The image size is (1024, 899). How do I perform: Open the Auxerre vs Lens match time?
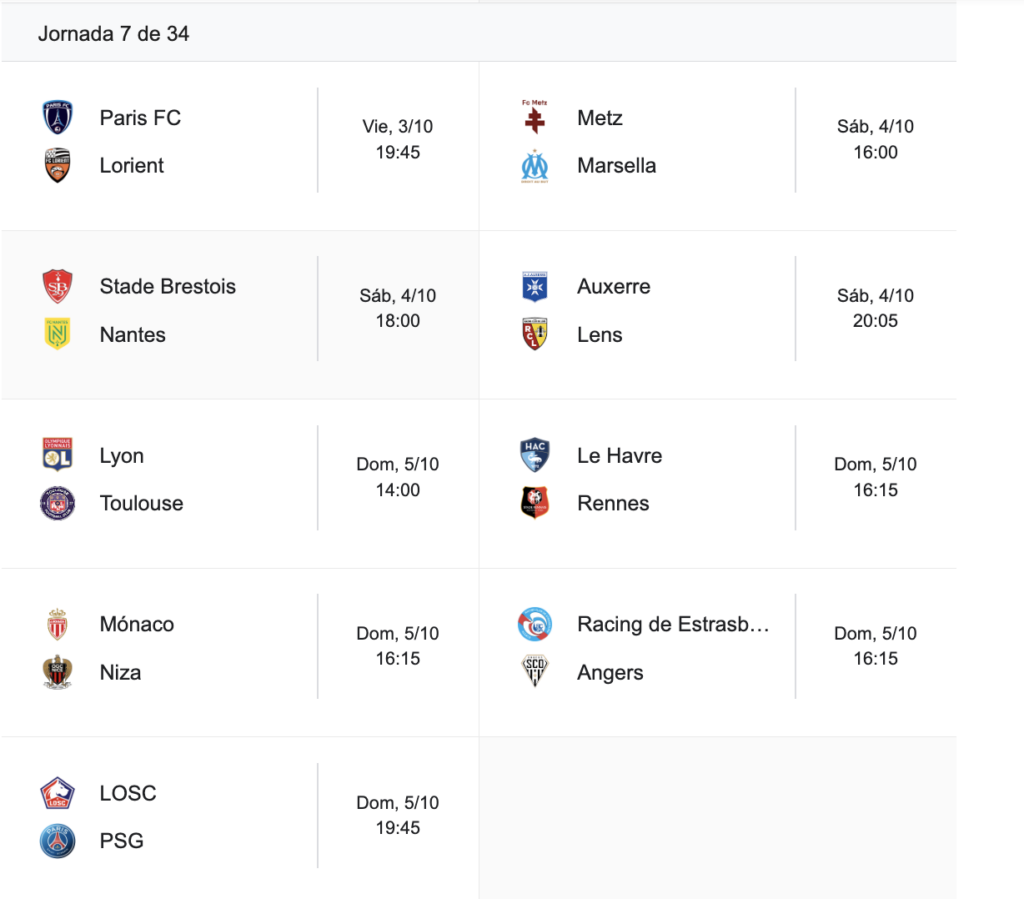point(875,321)
